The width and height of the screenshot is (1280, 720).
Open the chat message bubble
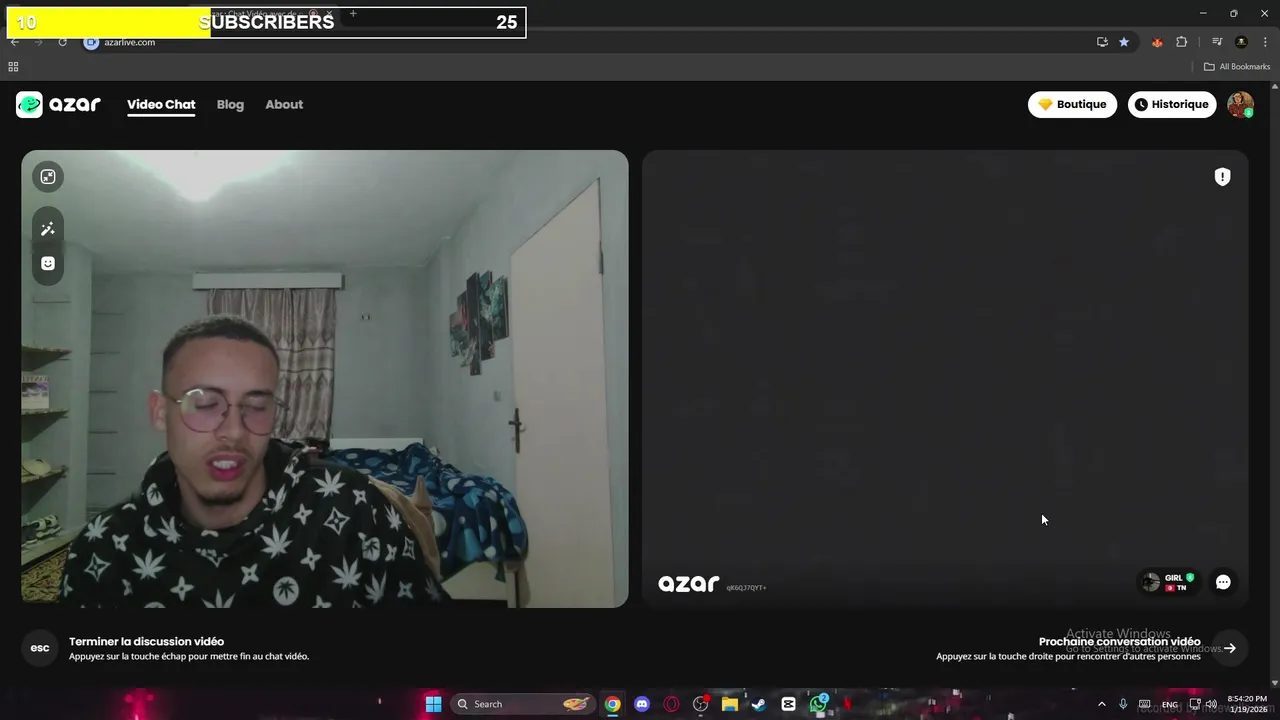click(x=1223, y=582)
